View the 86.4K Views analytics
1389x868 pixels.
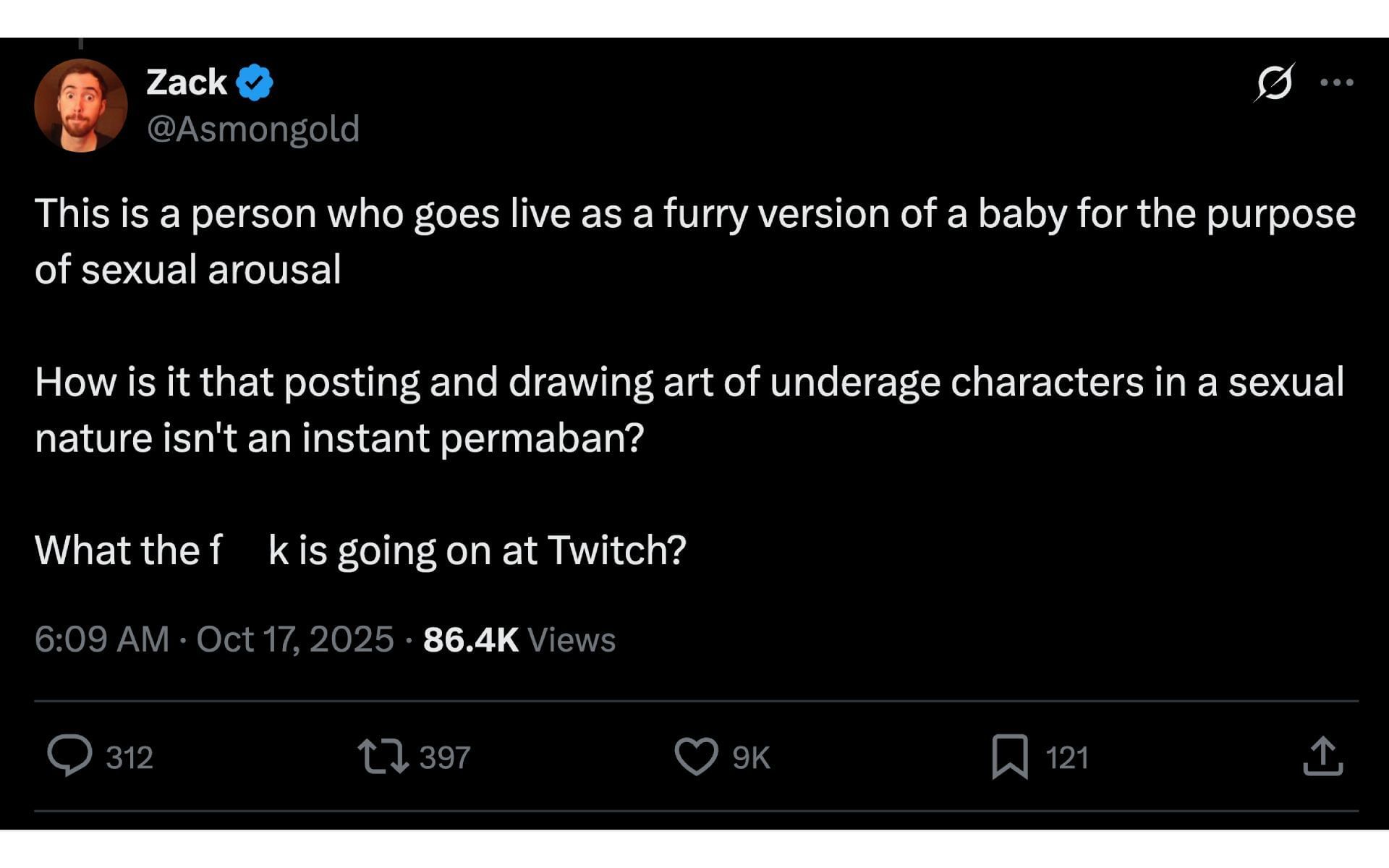coord(519,639)
